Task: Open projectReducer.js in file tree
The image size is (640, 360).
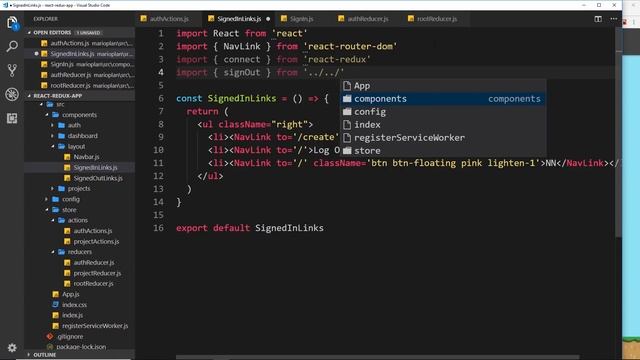Action: pos(80,273)
